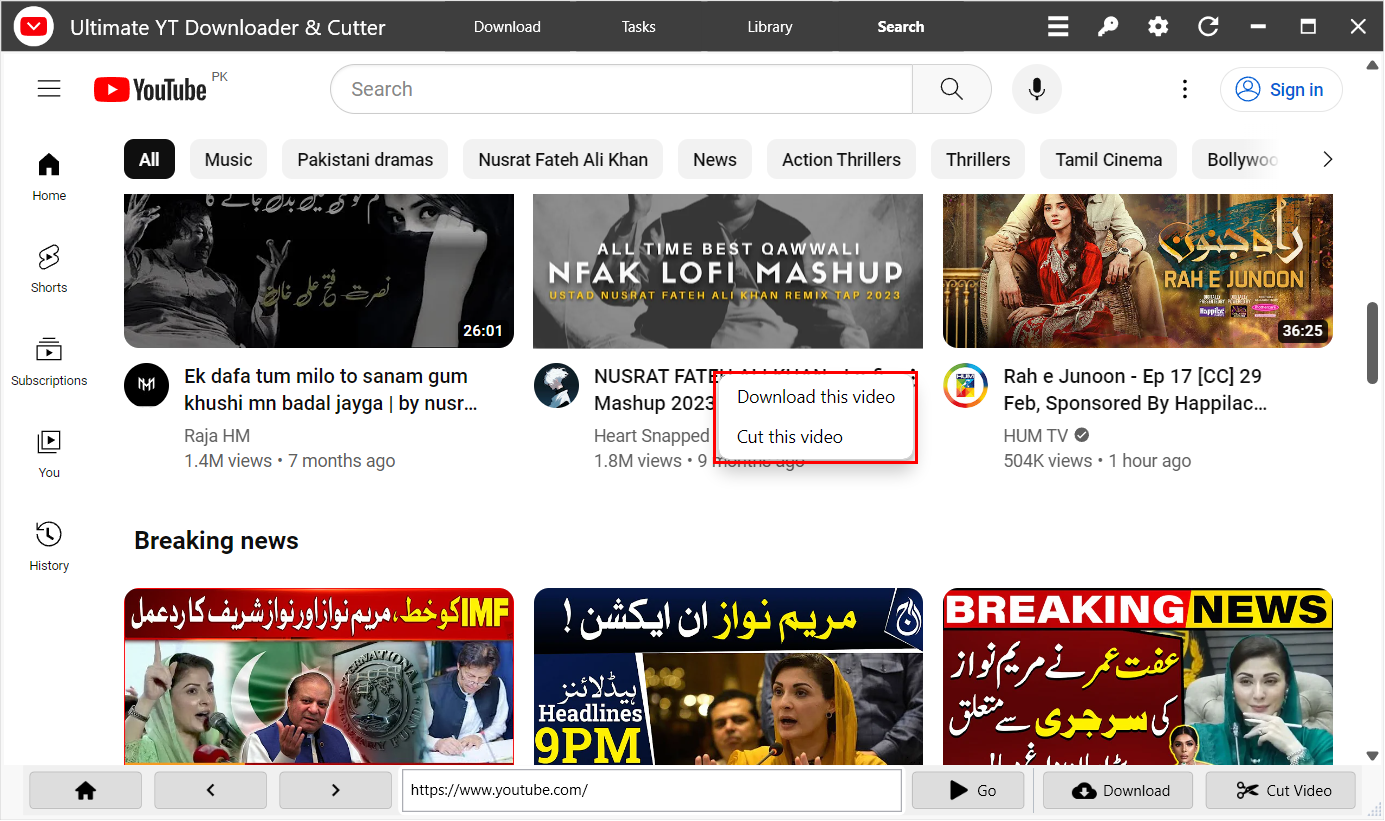Image resolution: width=1385 pixels, height=821 pixels.
Task: Open Ek dafa tum milo video title
Action: point(331,390)
